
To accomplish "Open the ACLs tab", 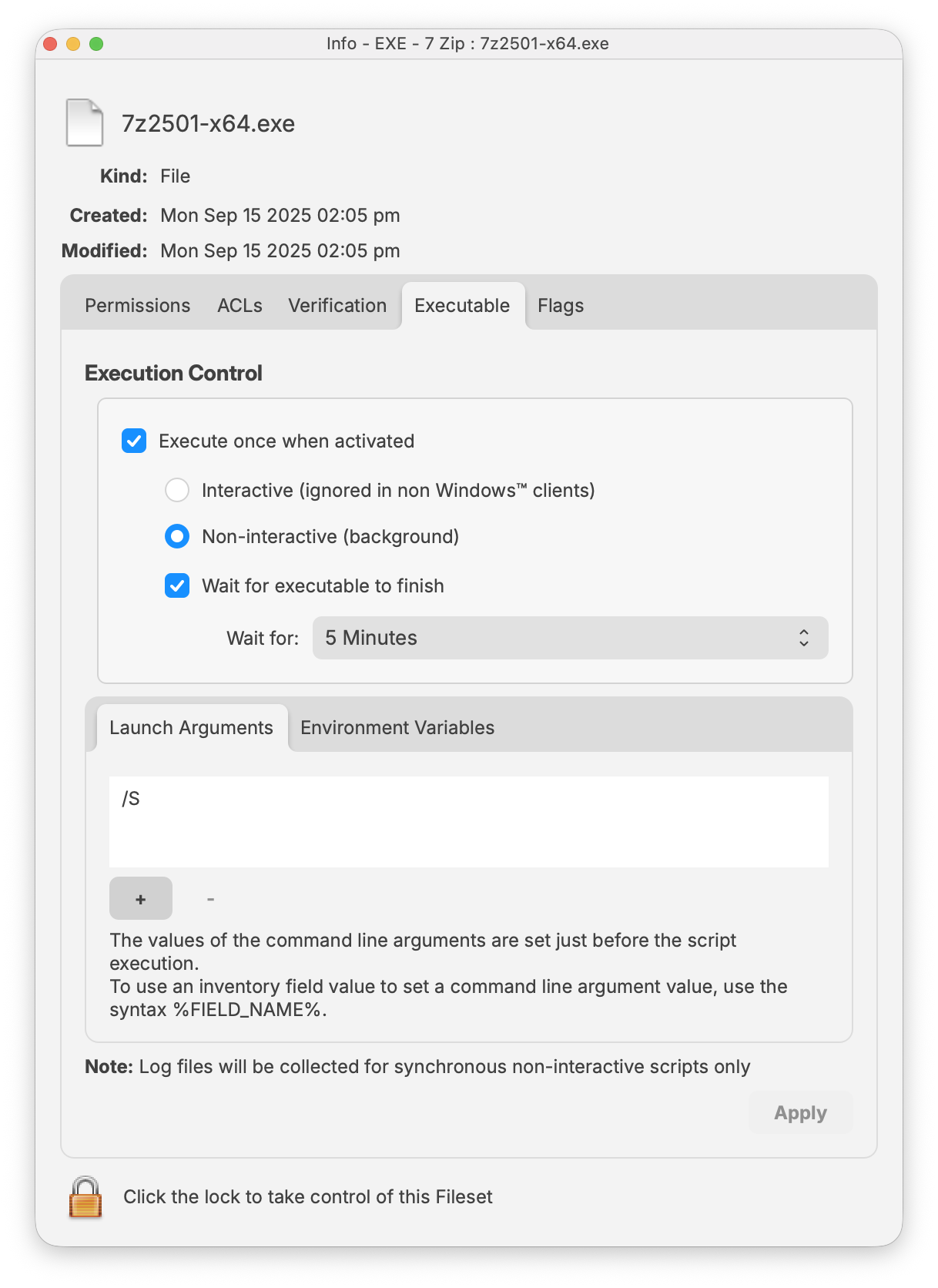I will [x=240, y=306].
